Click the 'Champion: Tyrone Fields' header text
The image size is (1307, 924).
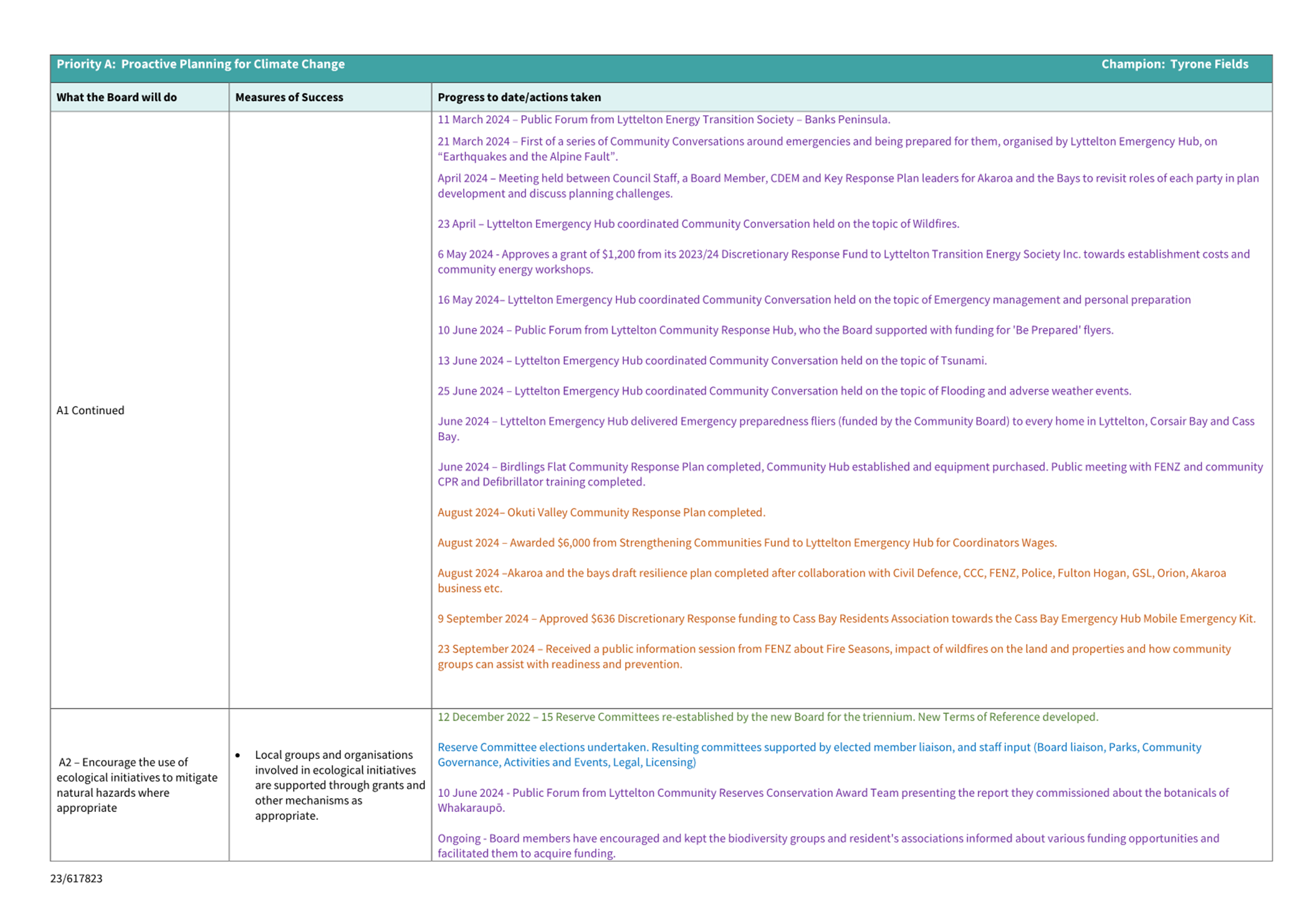pos(1174,64)
